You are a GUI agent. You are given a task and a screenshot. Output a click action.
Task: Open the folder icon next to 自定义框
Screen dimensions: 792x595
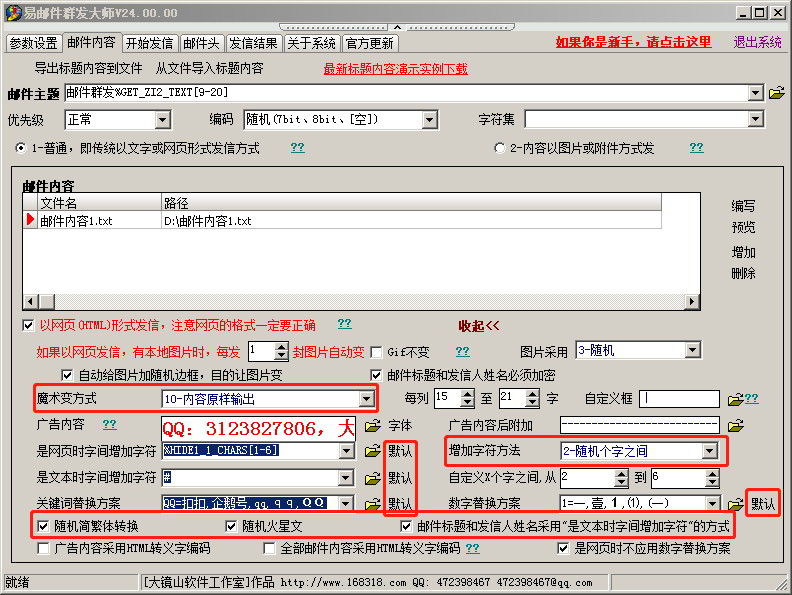[x=735, y=399]
